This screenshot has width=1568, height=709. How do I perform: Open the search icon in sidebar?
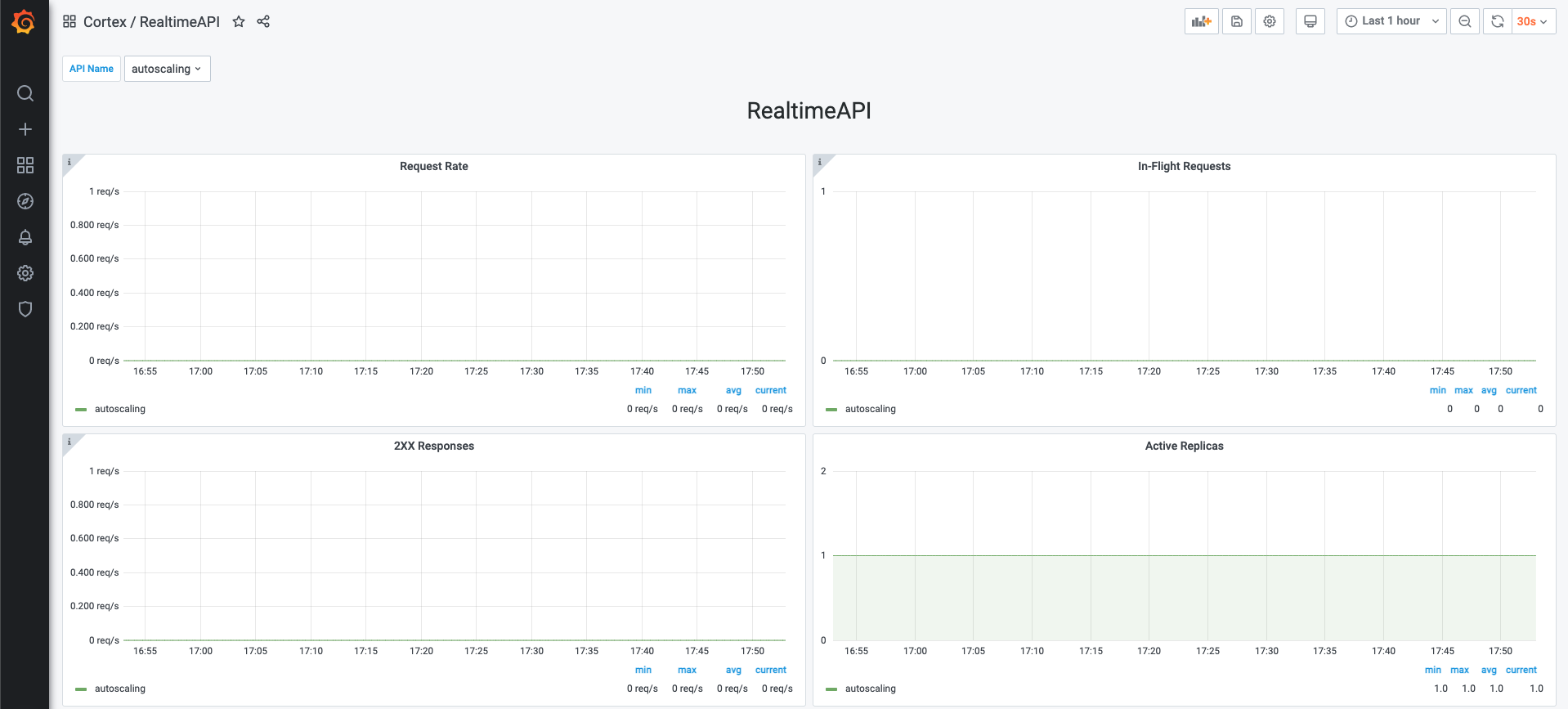pos(25,93)
